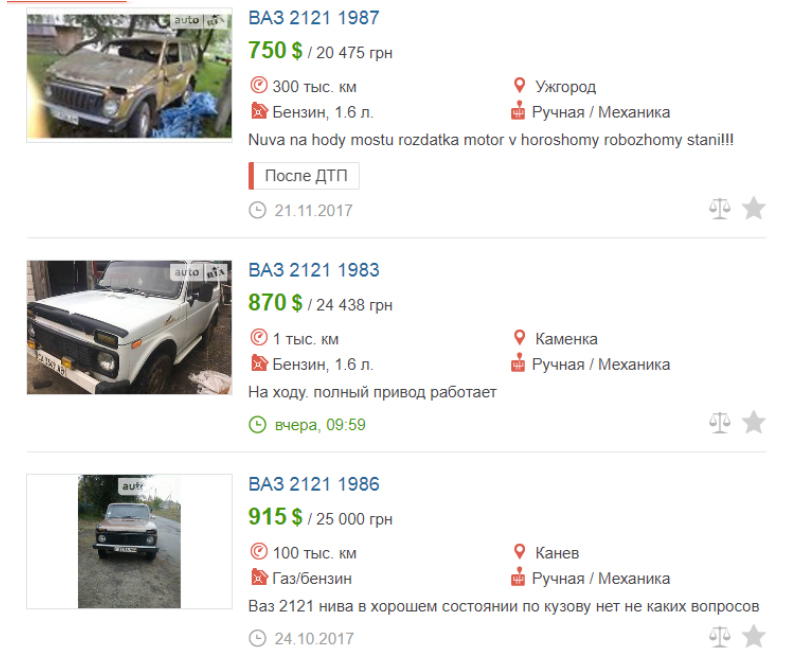Star the ВАЗ 2121 1983 listing
795x660 pixels.
[x=754, y=422]
